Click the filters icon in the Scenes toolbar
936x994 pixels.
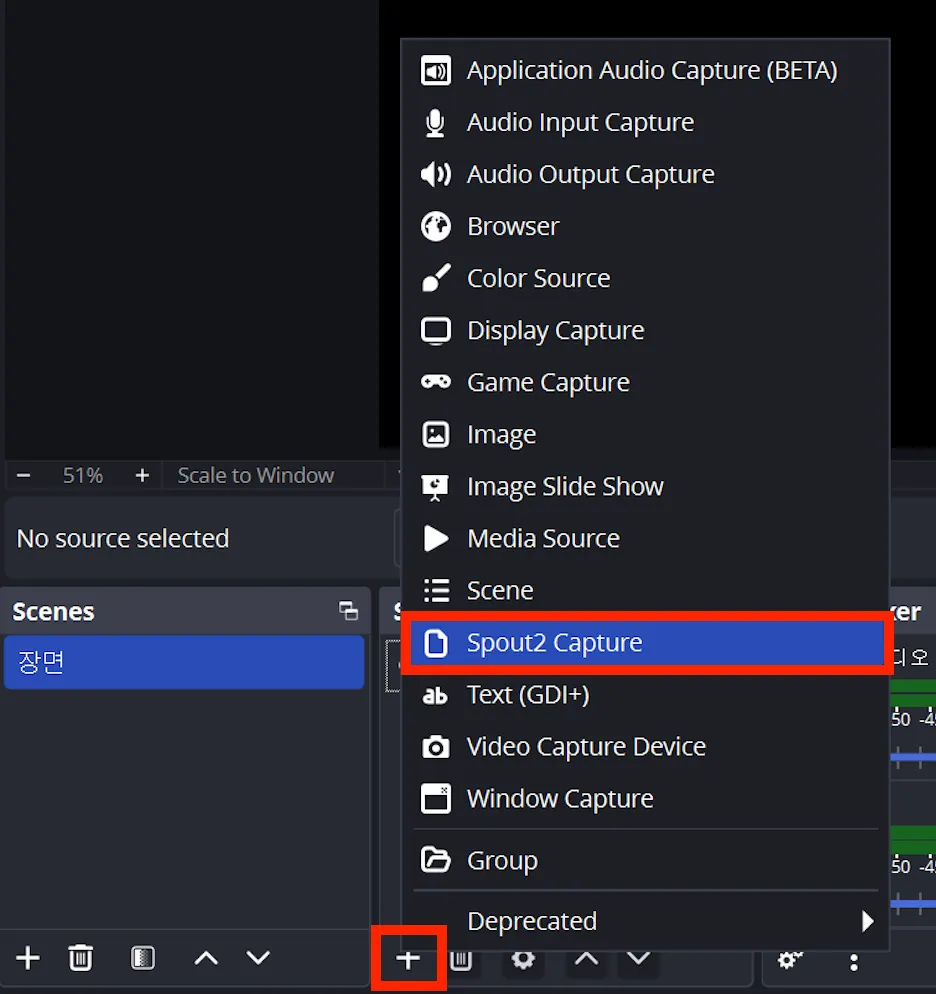[142, 958]
